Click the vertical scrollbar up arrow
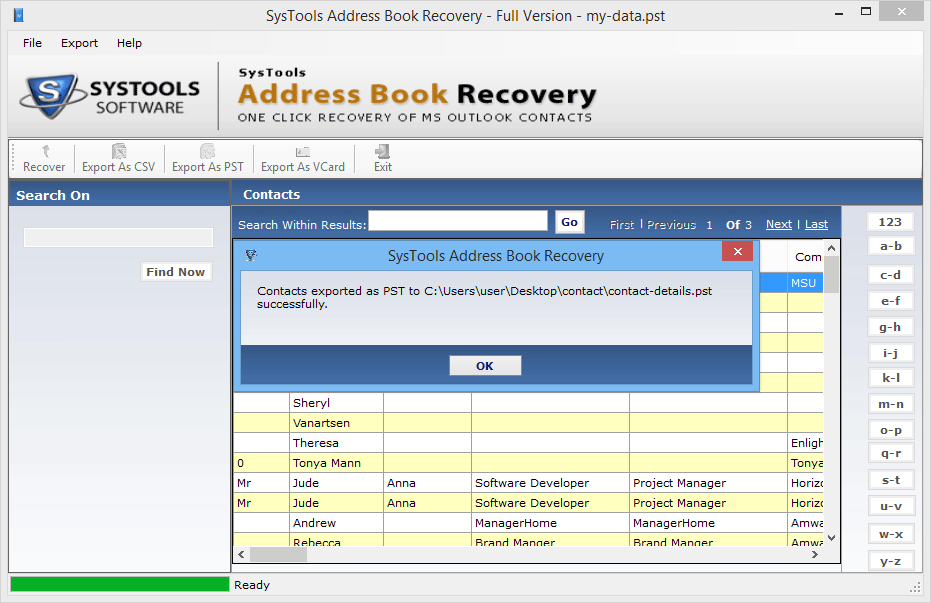This screenshot has height=603, width=931. 831,248
